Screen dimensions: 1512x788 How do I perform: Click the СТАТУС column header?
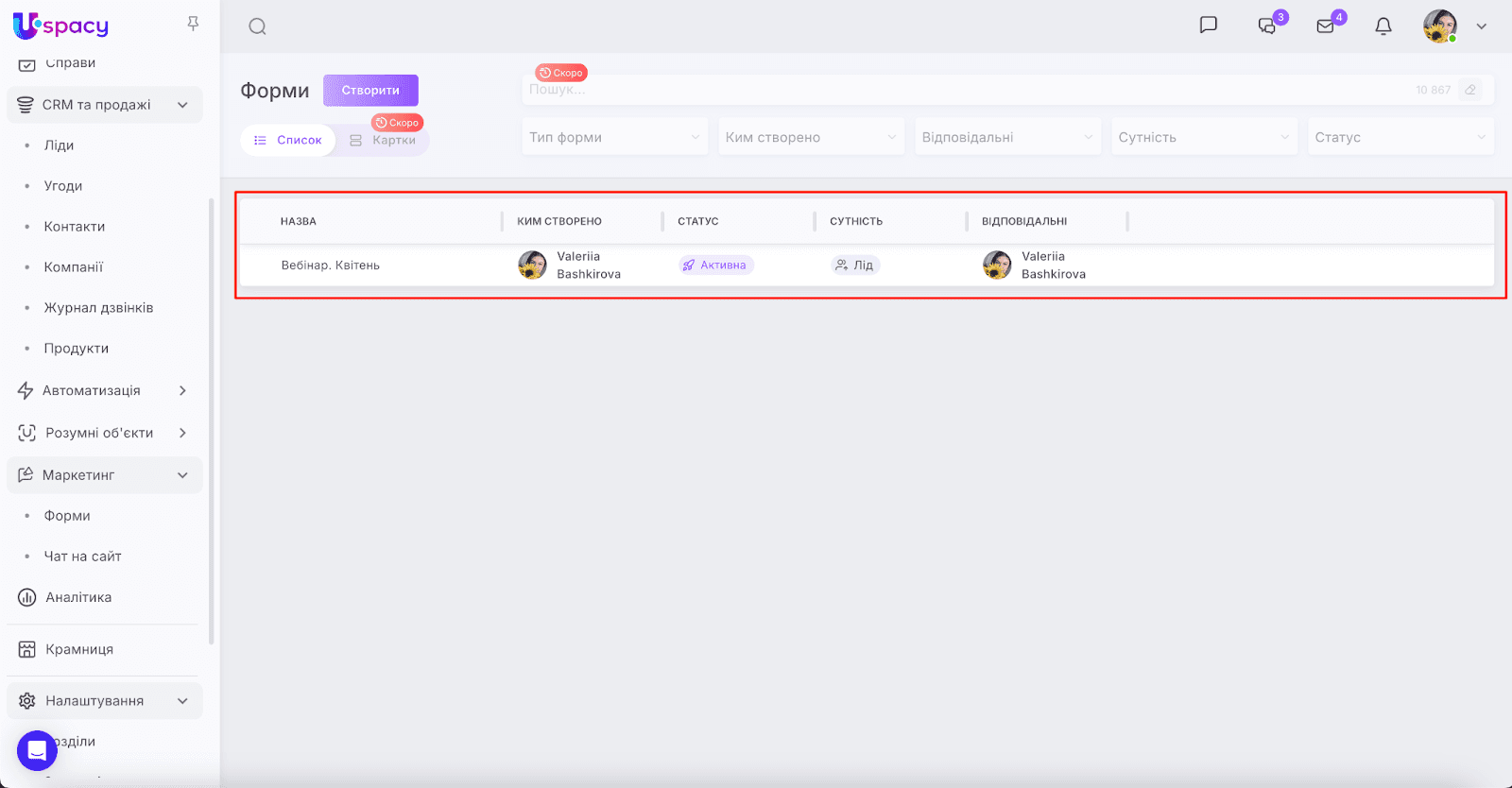point(698,221)
